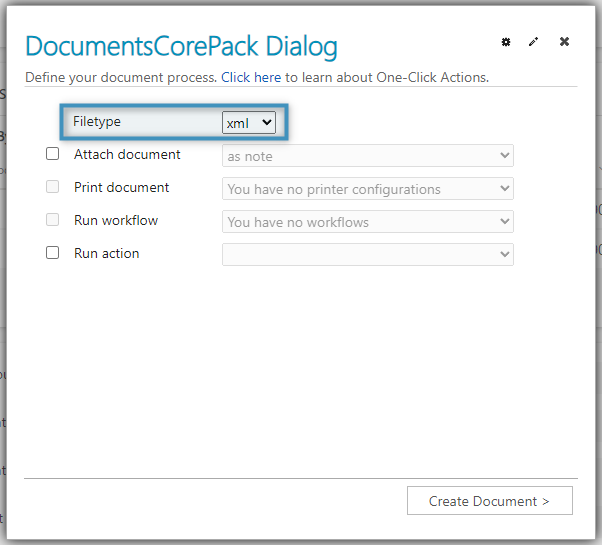Image resolution: width=602 pixels, height=545 pixels.
Task: Enable the Run action checkbox
Action: pyautogui.click(x=53, y=253)
